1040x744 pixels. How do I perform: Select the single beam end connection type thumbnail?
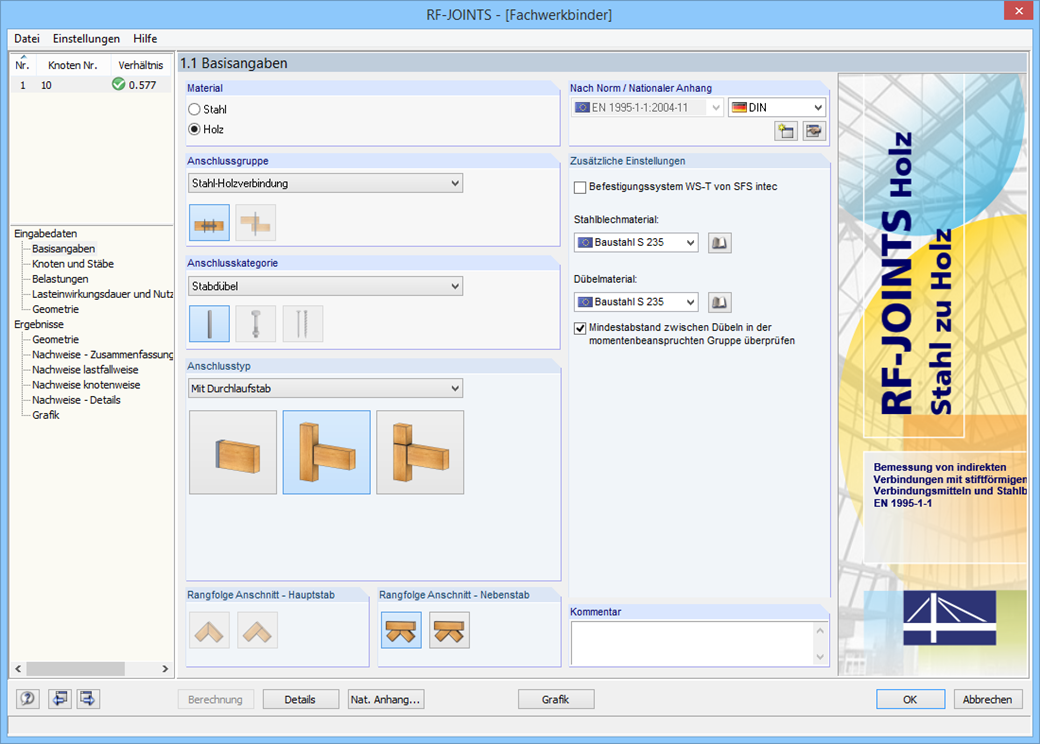point(233,452)
